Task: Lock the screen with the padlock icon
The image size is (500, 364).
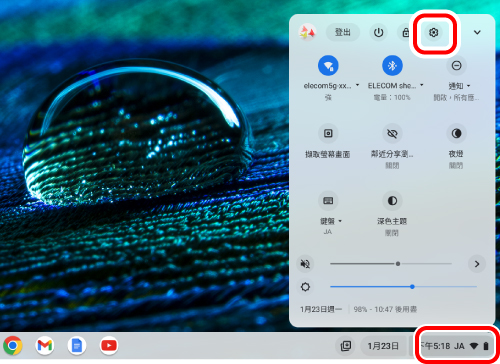Action: [x=406, y=33]
